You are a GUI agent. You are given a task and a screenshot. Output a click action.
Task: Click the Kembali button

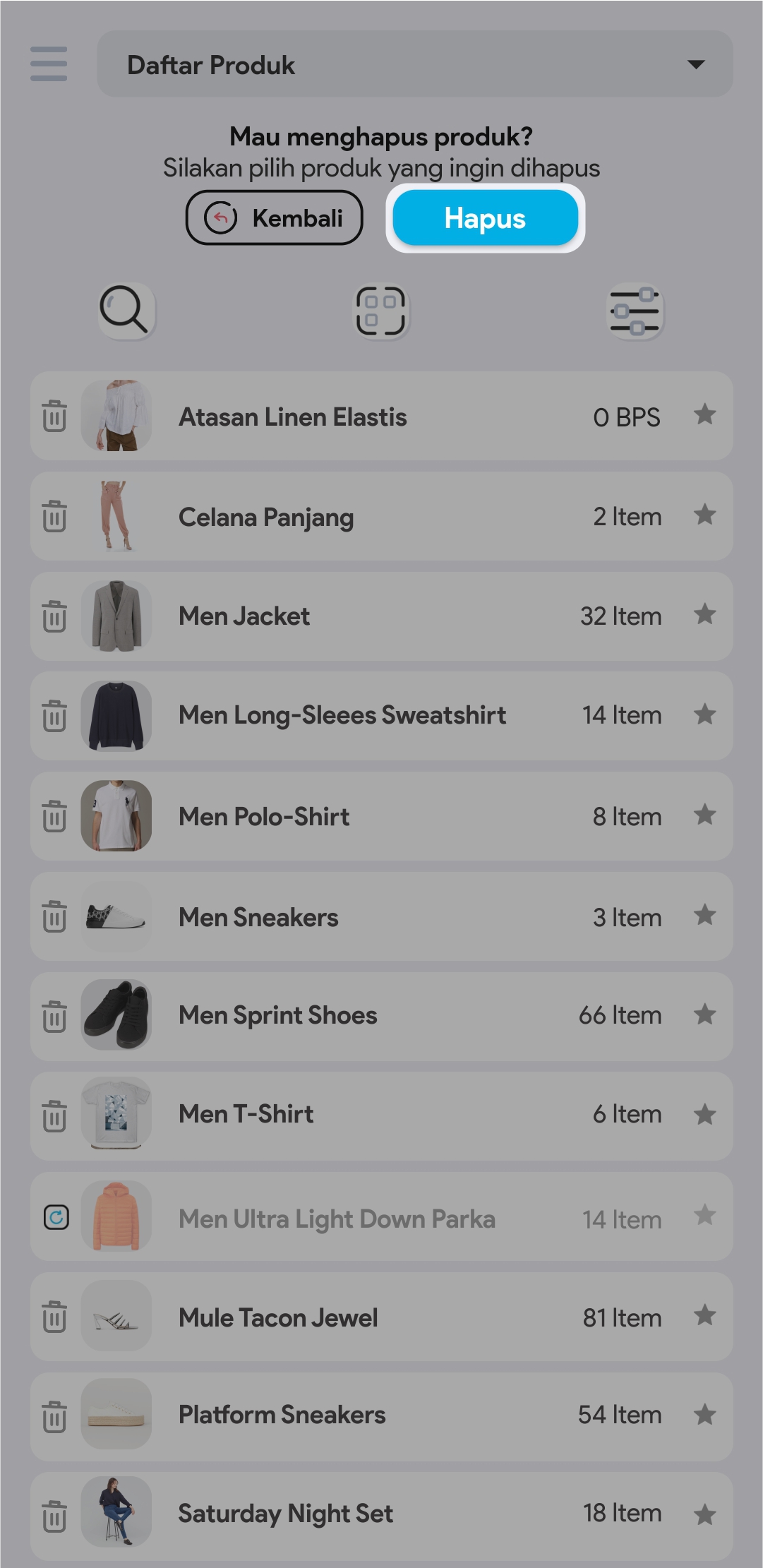pos(274,218)
